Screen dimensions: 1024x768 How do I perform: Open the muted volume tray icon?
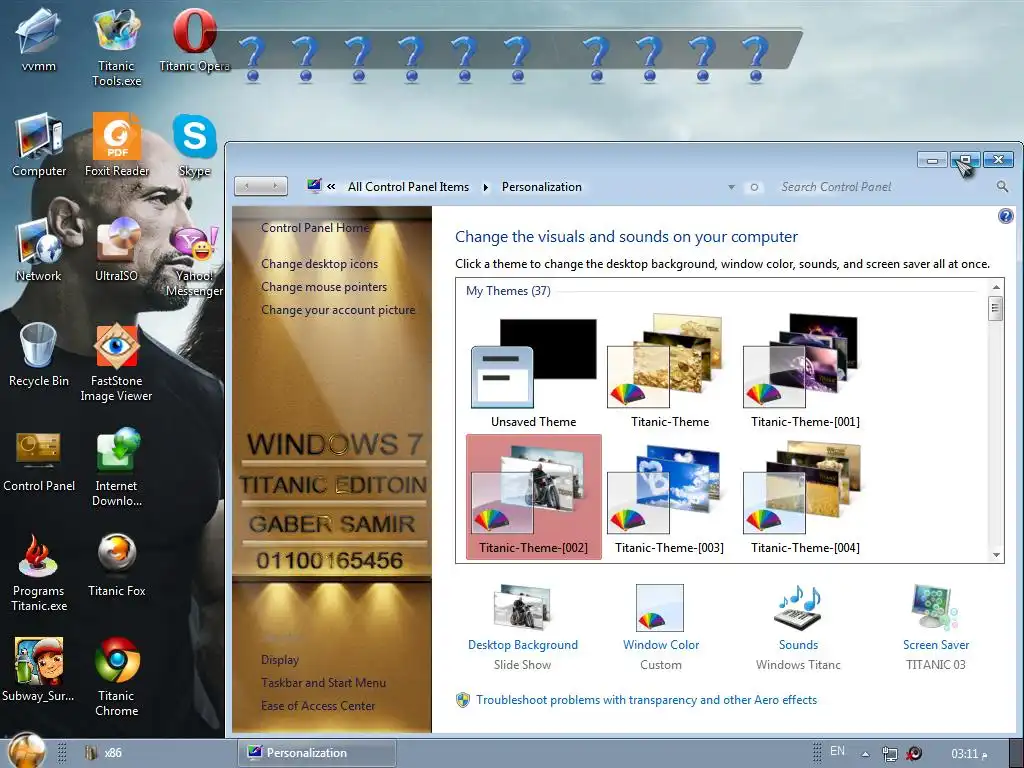(914, 754)
